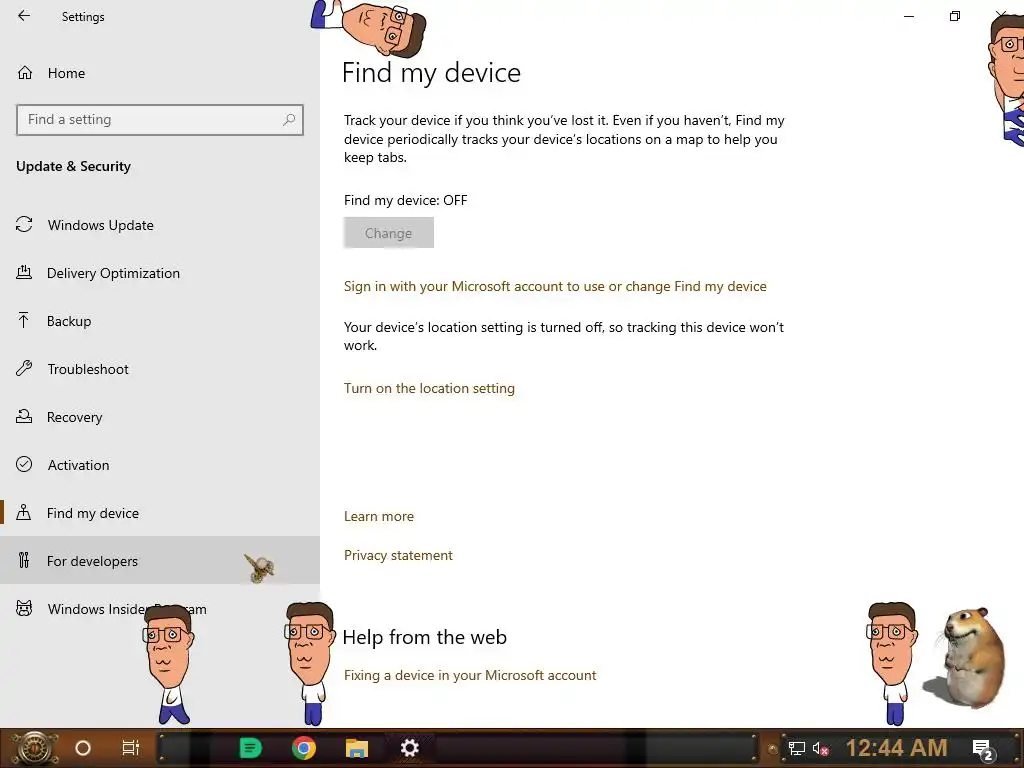Open the Microsoft account sign-in link
The image size is (1024, 768).
pos(555,287)
